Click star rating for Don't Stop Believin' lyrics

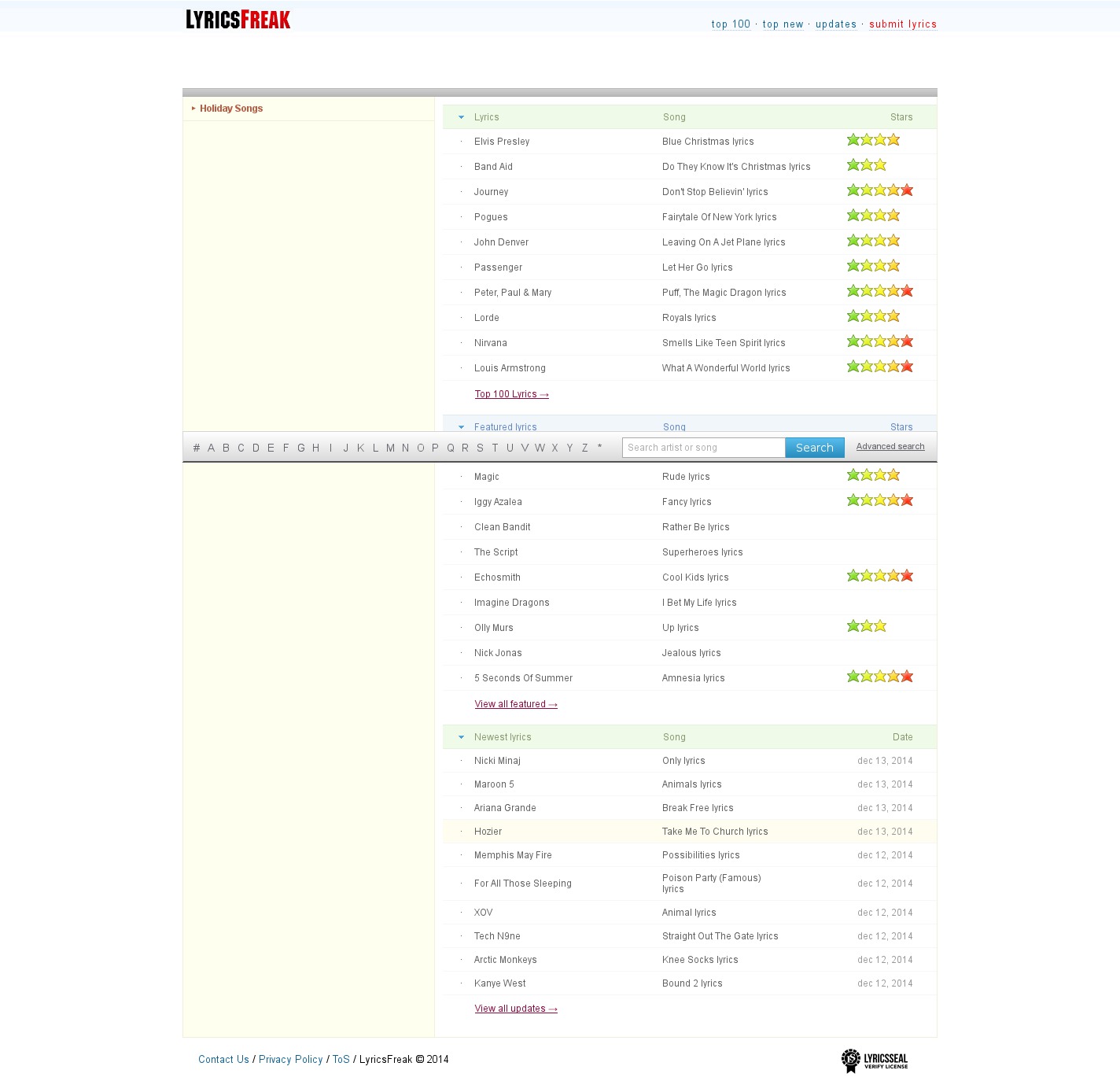tap(880, 190)
